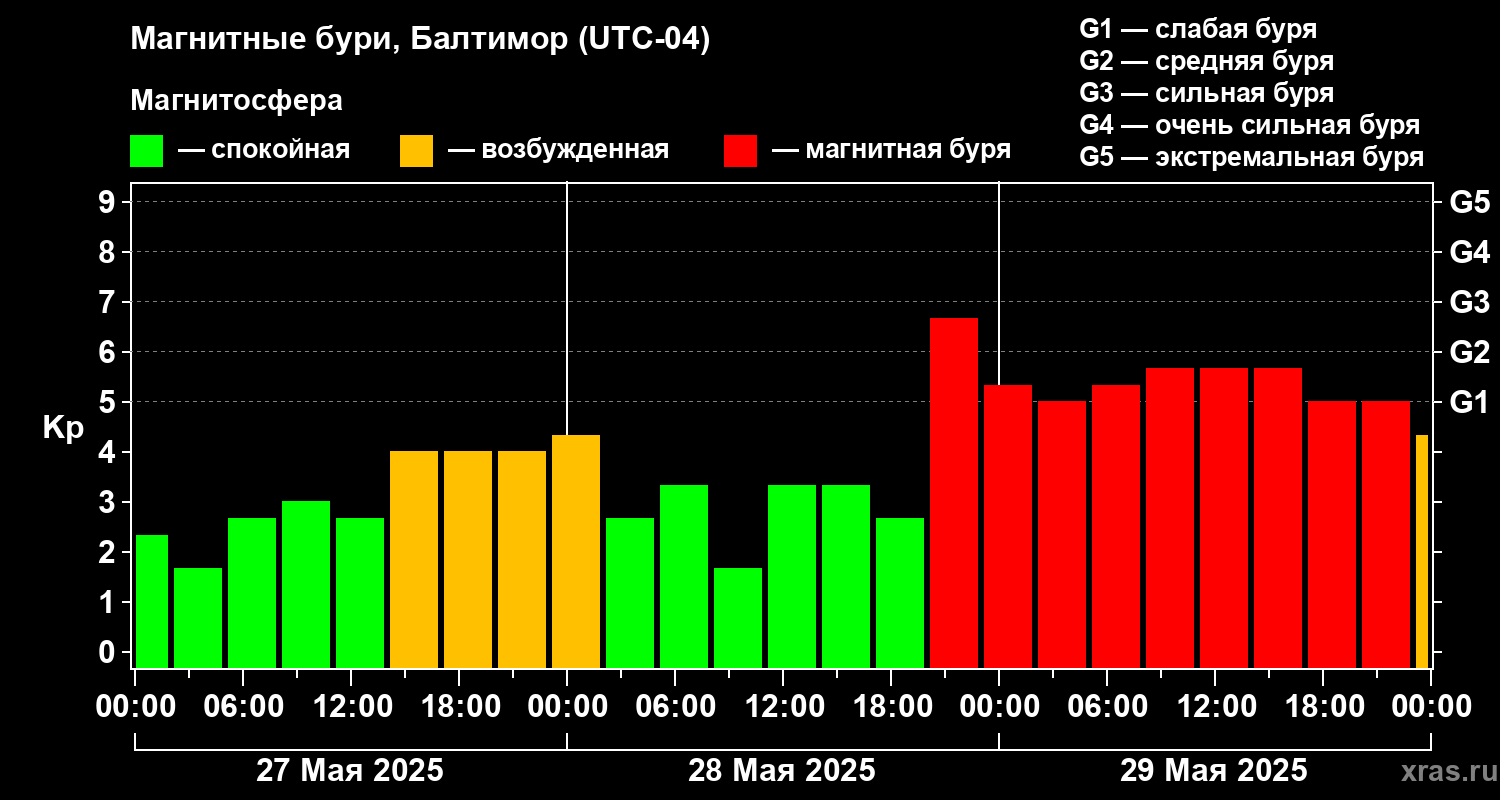
Task: Click the green 'спокойная' legend swatch
Action: click(x=146, y=151)
